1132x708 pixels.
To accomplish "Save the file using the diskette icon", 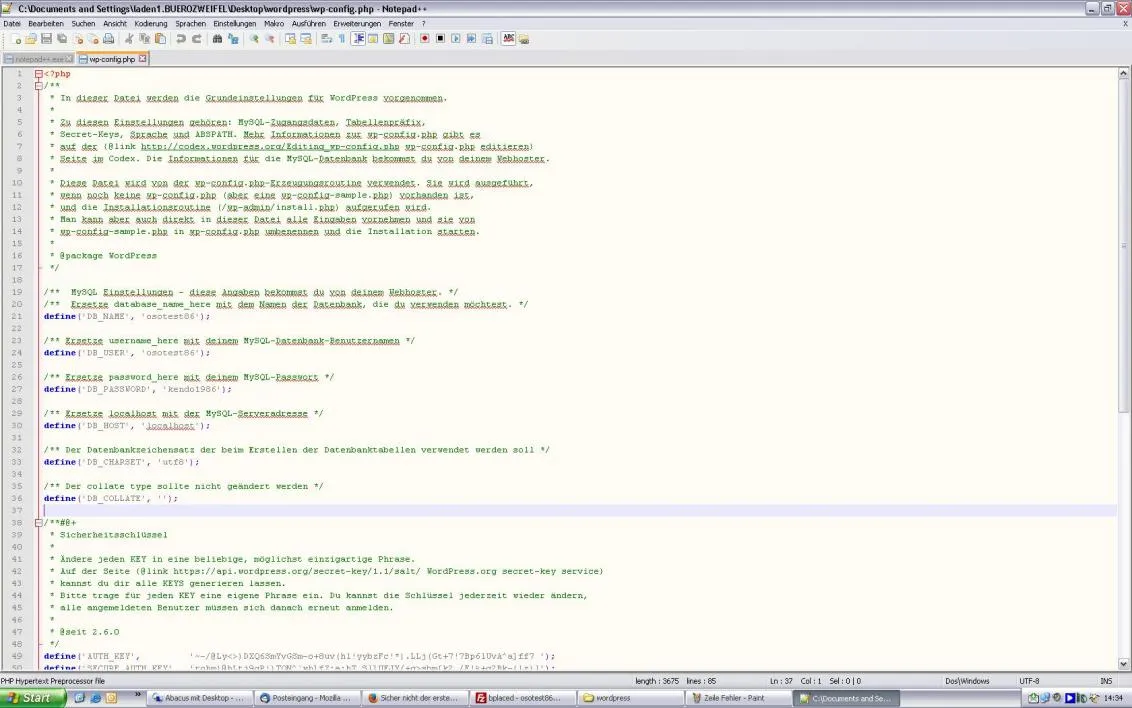I will [x=46, y=38].
